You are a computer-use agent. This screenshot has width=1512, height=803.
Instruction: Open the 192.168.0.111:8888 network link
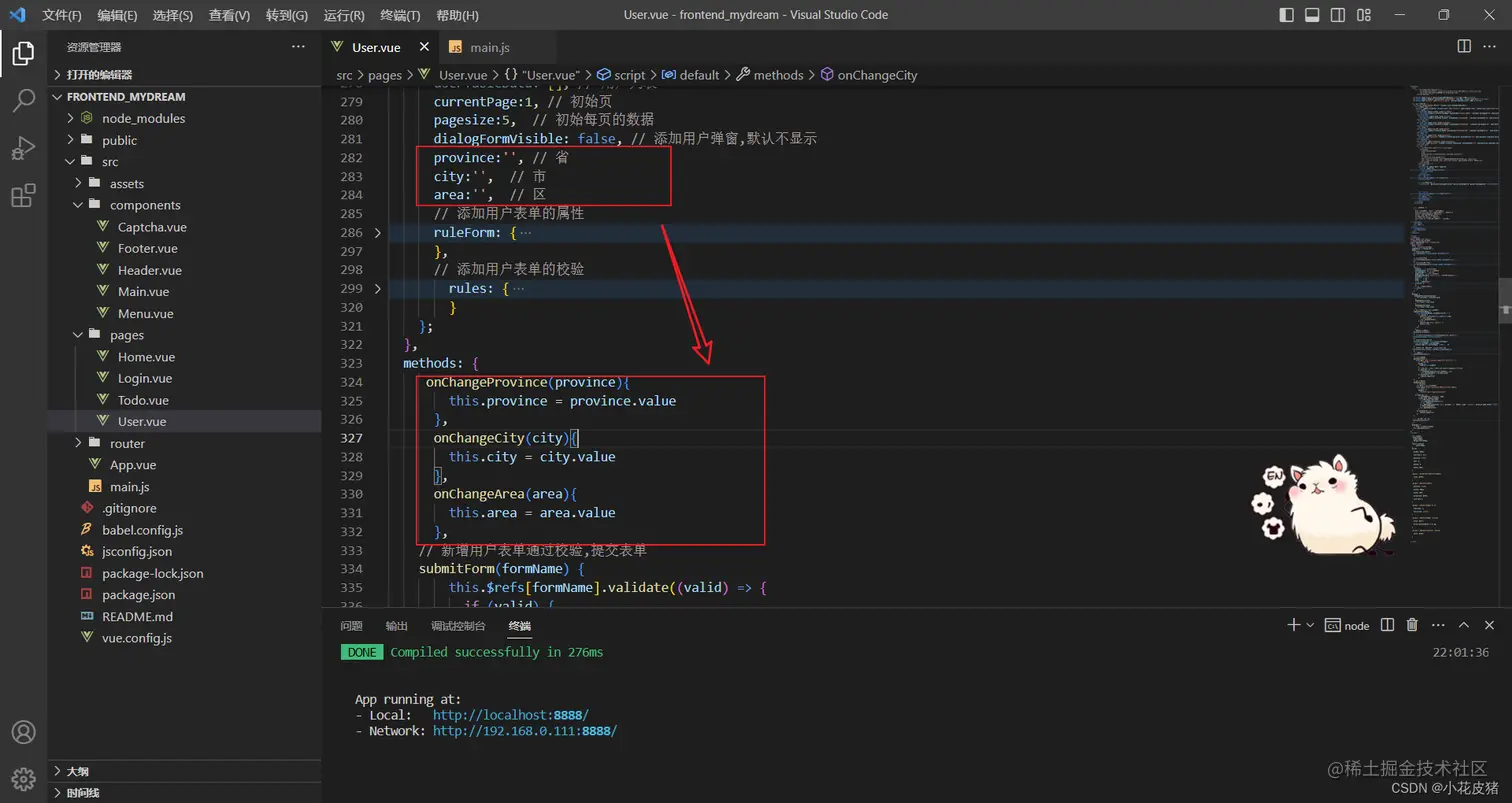coord(525,731)
